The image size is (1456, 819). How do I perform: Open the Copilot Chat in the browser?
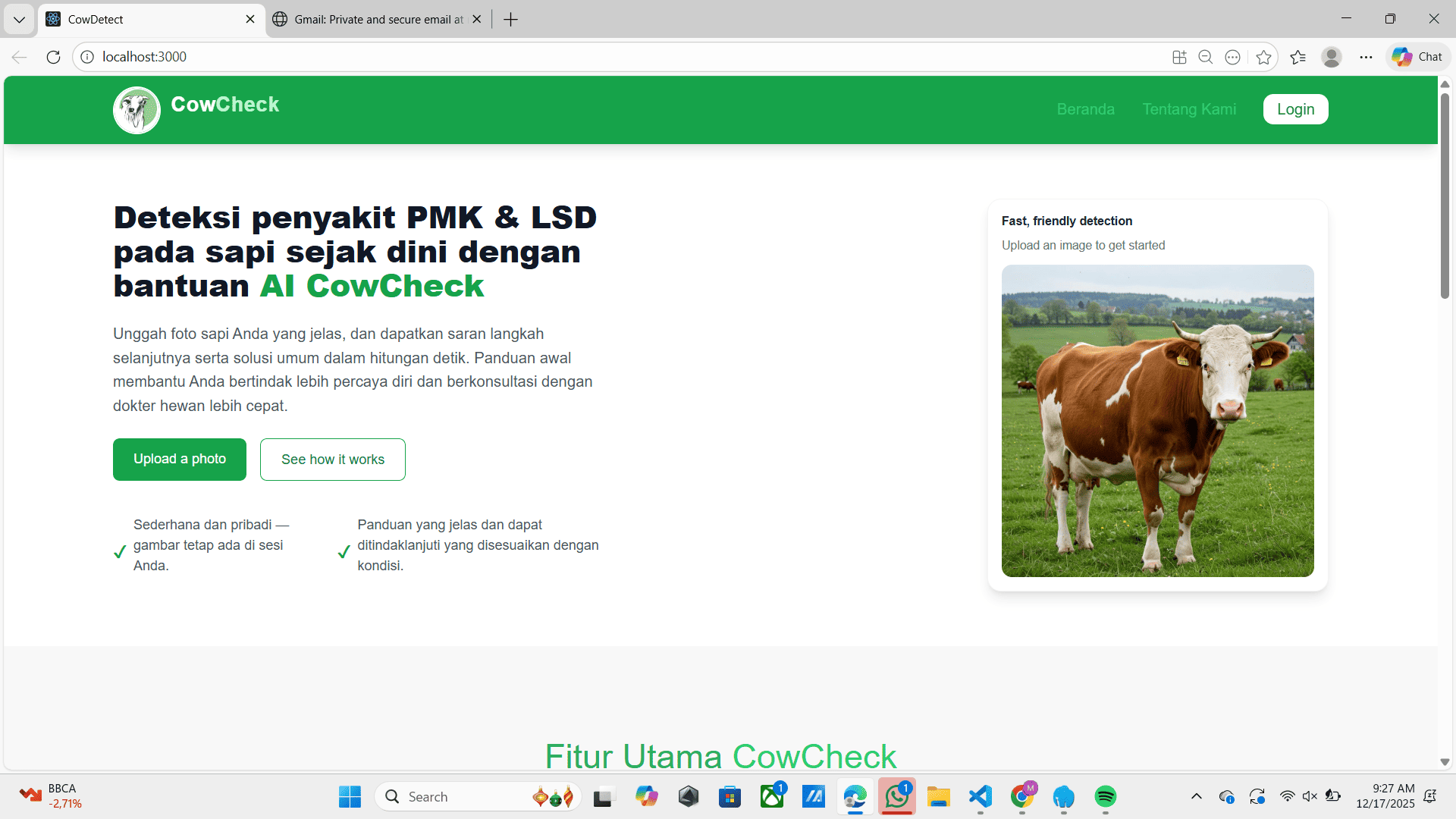pyautogui.click(x=1417, y=56)
